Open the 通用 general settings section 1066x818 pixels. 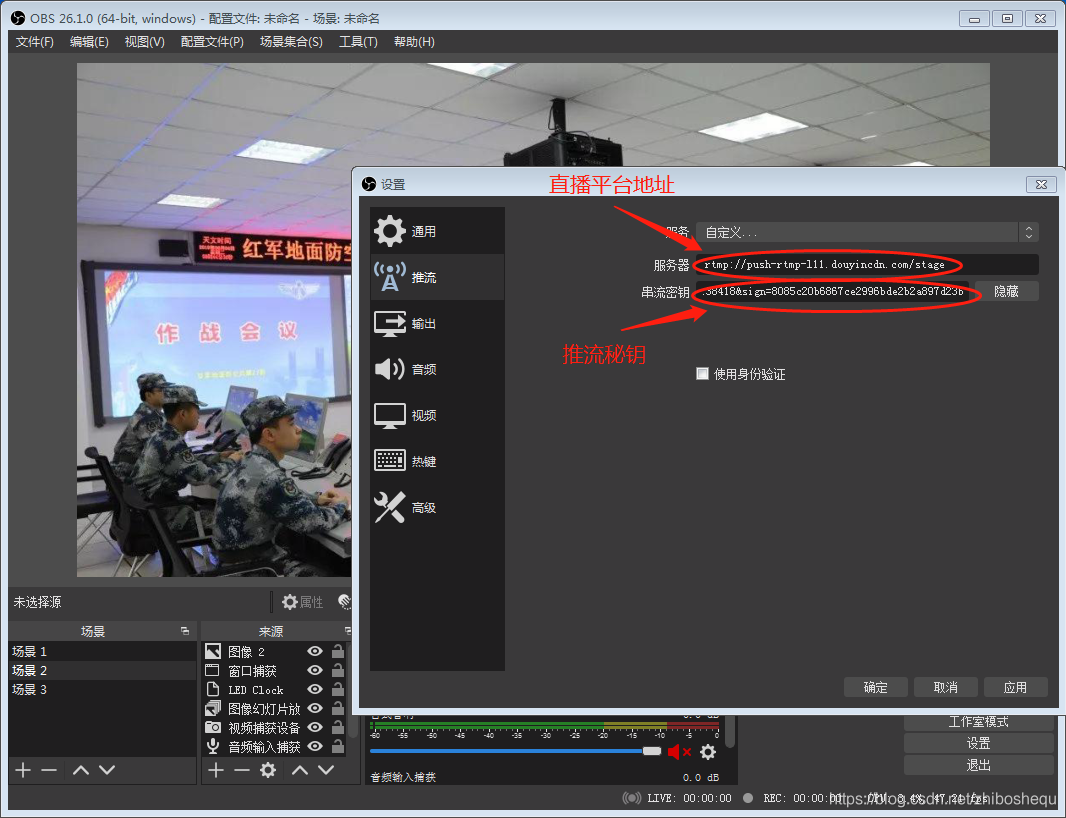click(437, 231)
